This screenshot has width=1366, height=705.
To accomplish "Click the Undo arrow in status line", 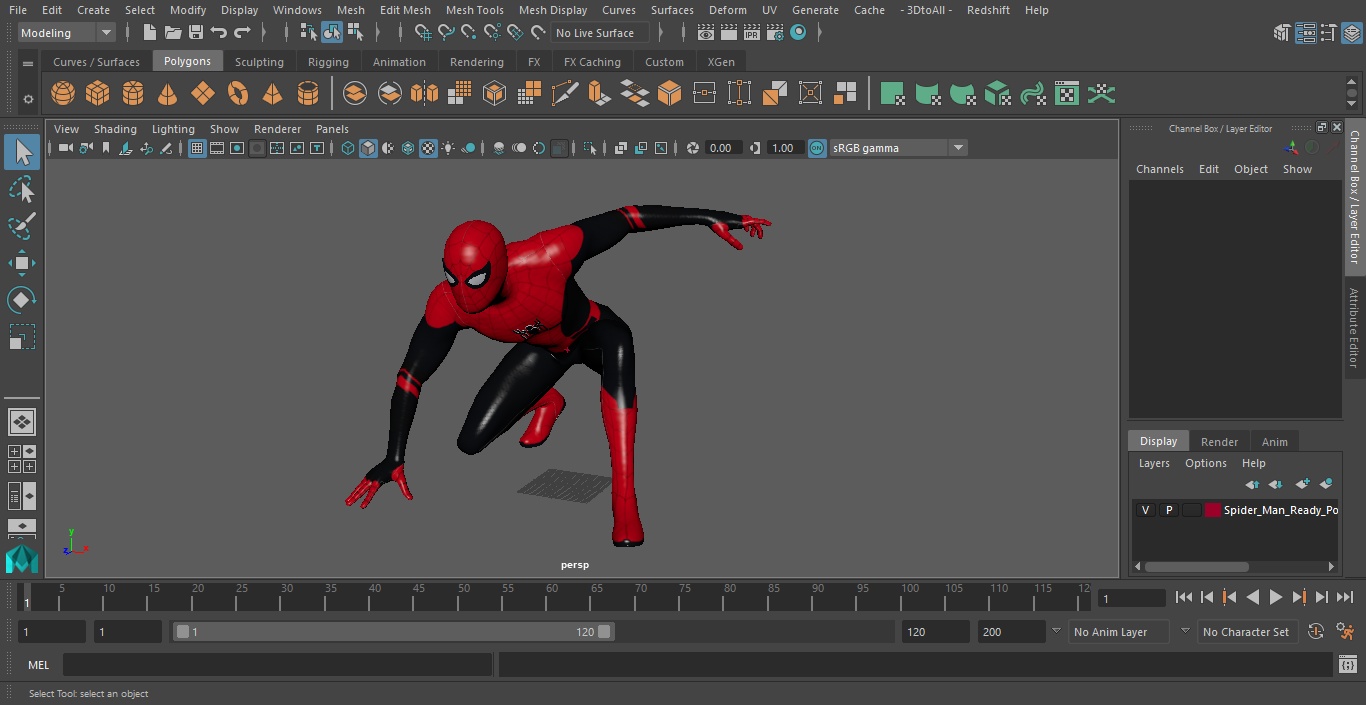I will [219, 33].
